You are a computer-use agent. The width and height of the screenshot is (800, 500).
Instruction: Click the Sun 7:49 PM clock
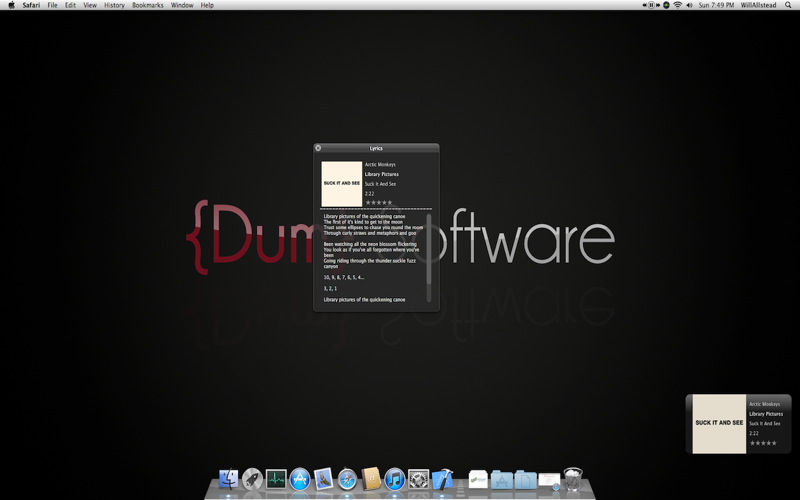point(716,5)
